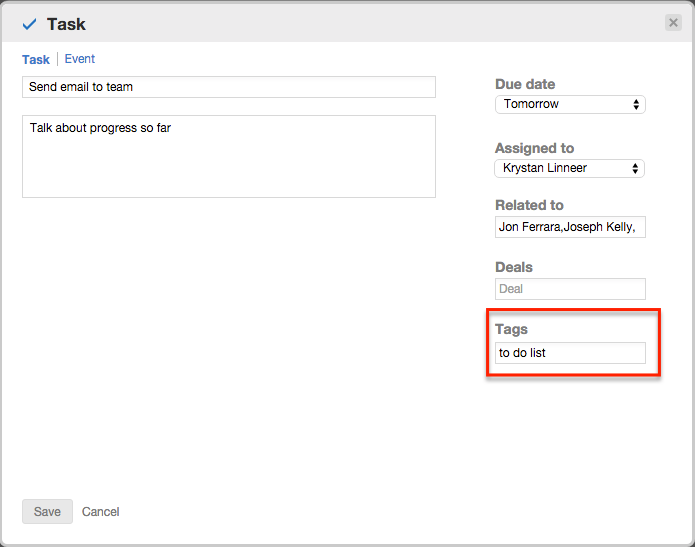695x547 pixels.
Task: Click the up-down arrows on Assigned to selector
Action: (x=636, y=168)
